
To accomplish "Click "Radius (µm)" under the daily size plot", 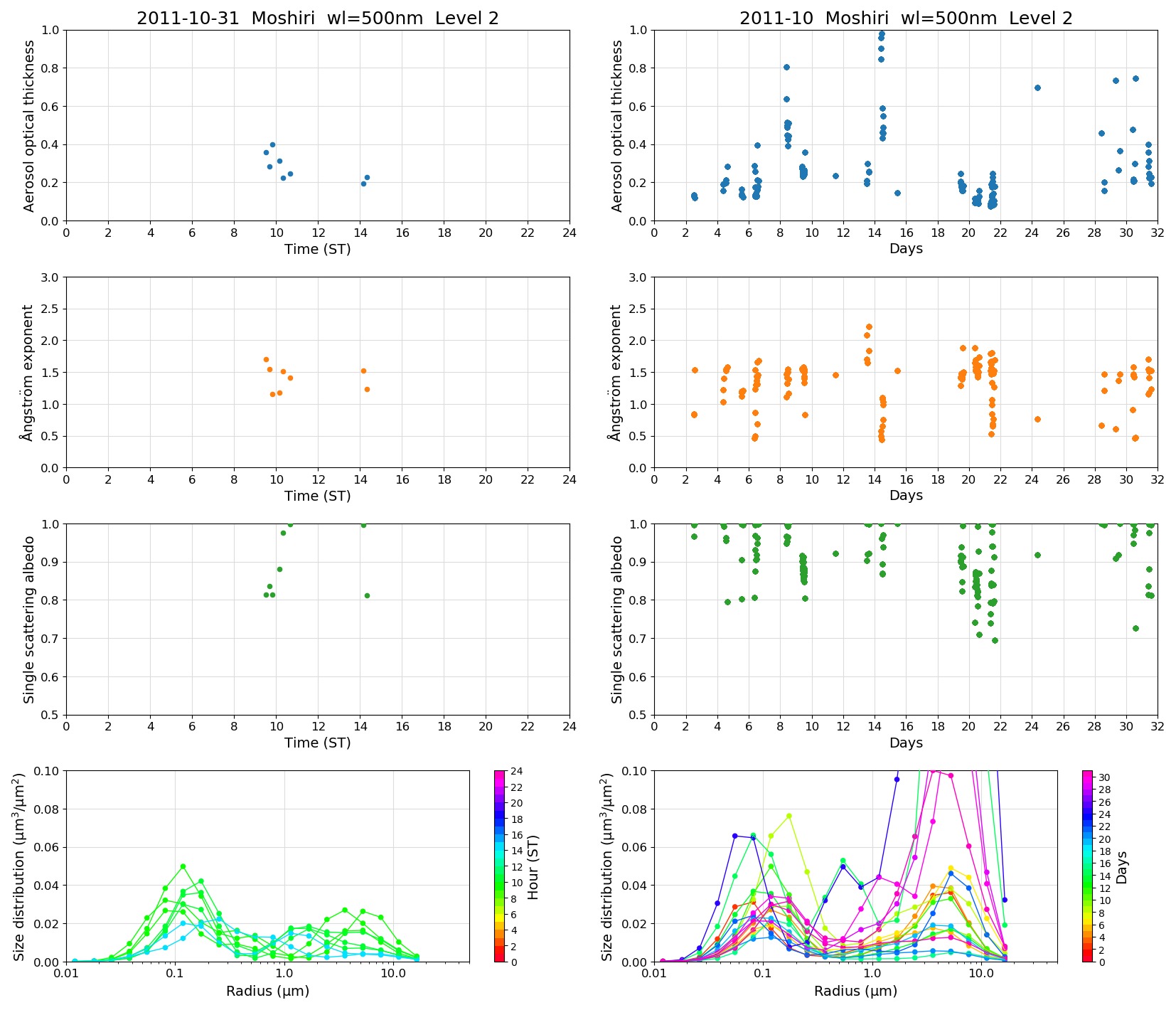I will (x=268, y=991).
